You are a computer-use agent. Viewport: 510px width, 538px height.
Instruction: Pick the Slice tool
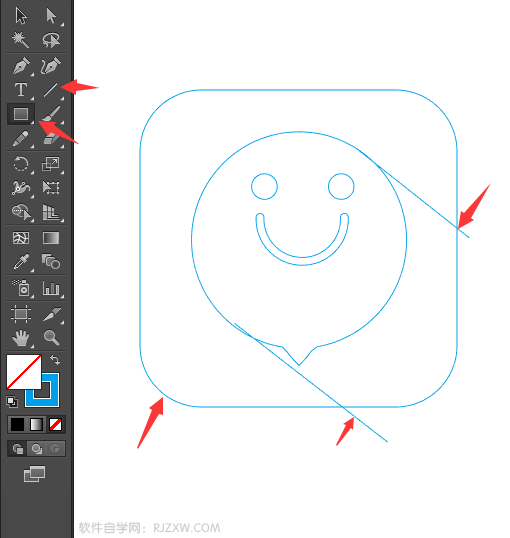(x=52, y=314)
